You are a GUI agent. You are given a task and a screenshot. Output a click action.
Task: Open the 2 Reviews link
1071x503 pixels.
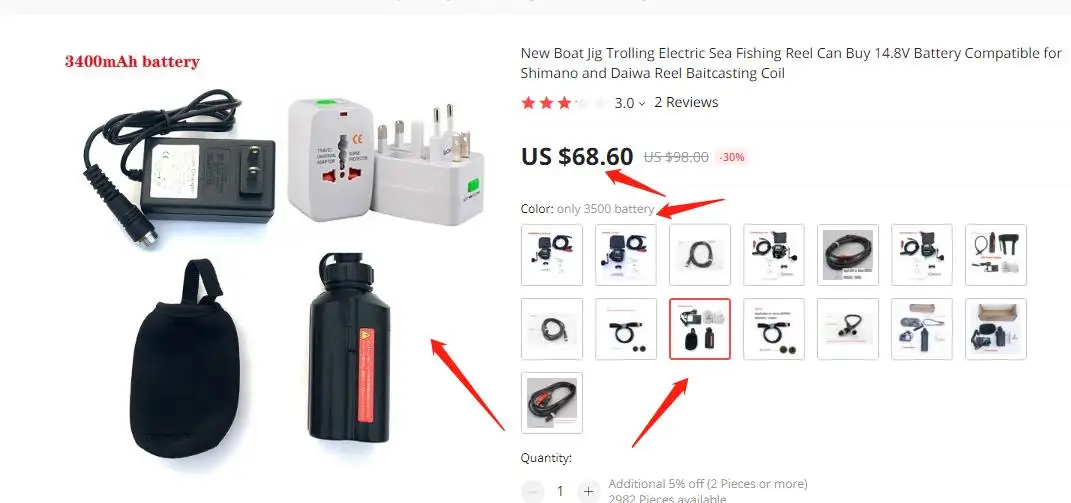pyautogui.click(x=686, y=103)
